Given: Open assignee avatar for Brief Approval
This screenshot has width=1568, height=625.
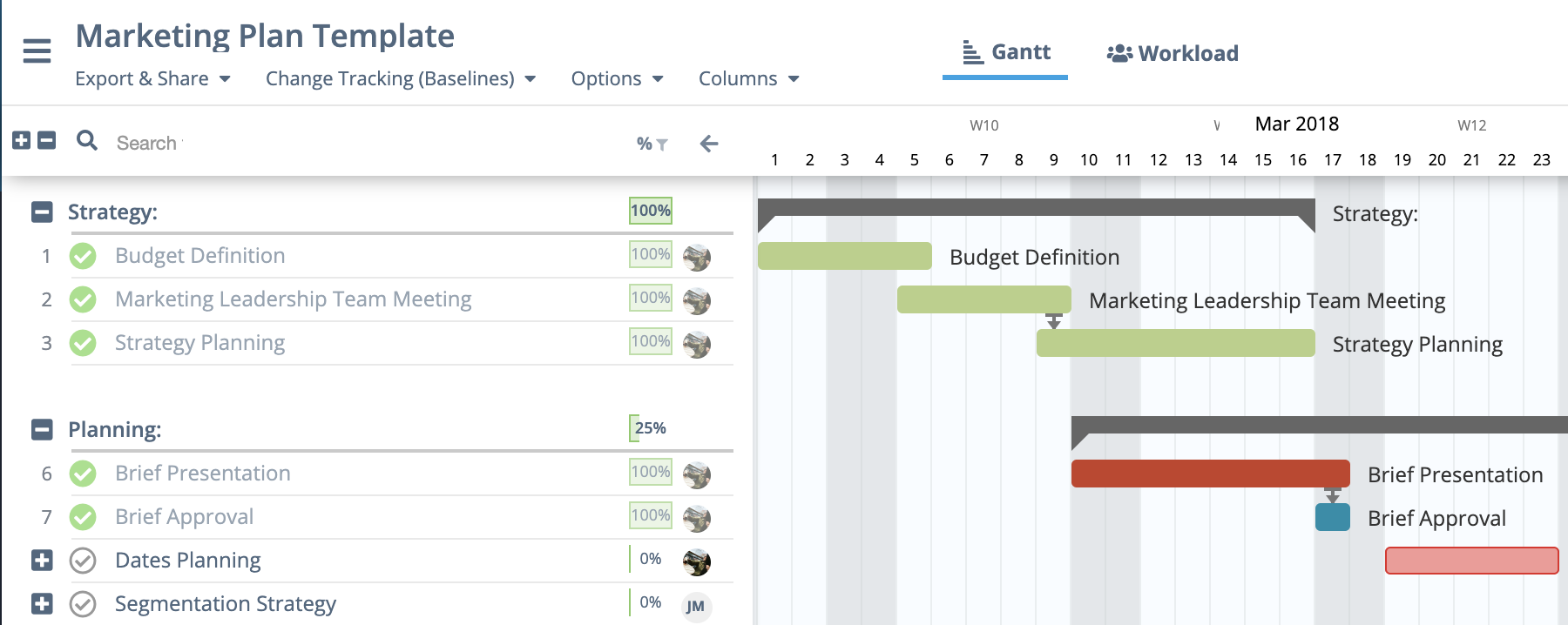Looking at the screenshot, I should 697,519.
